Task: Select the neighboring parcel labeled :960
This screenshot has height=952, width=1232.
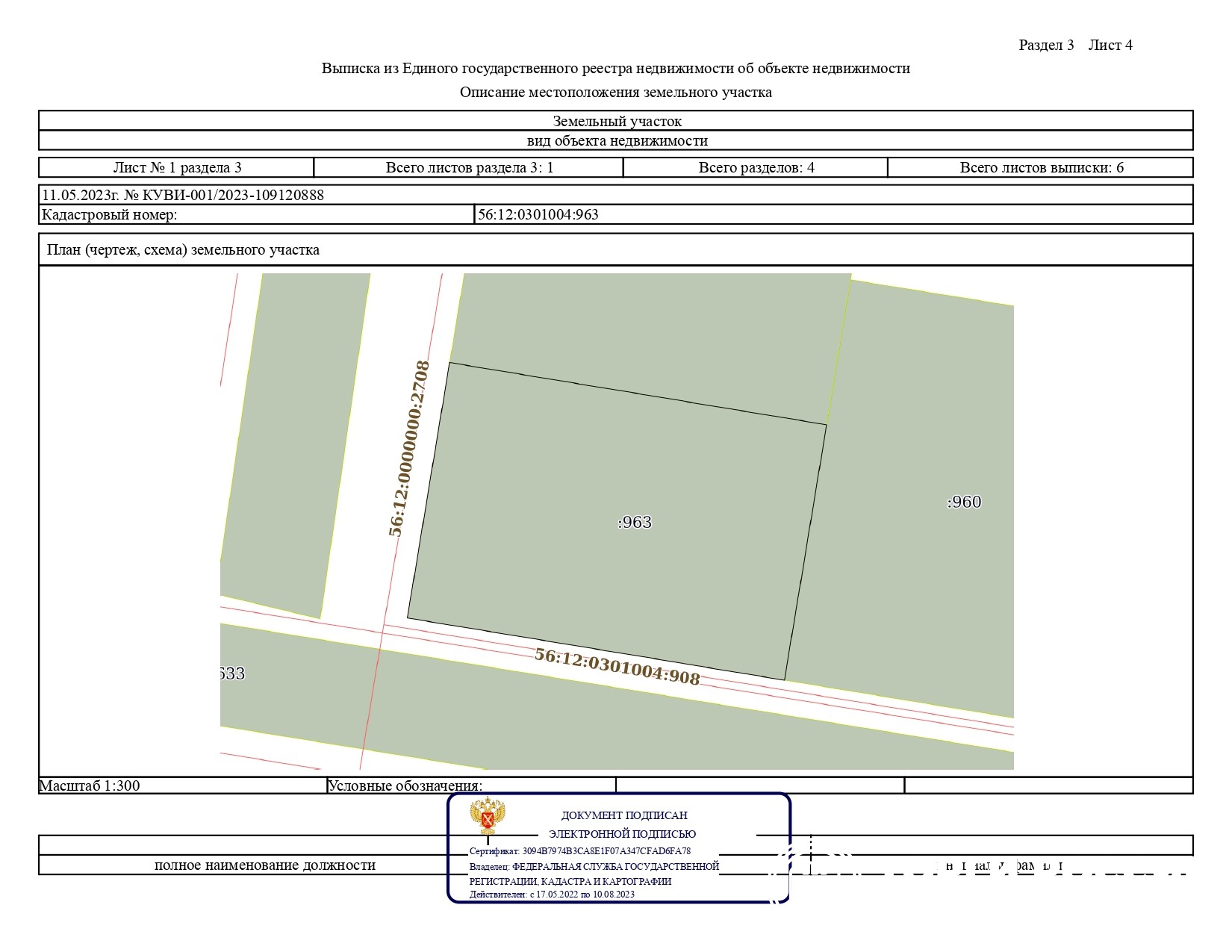Action: (964, 503)
